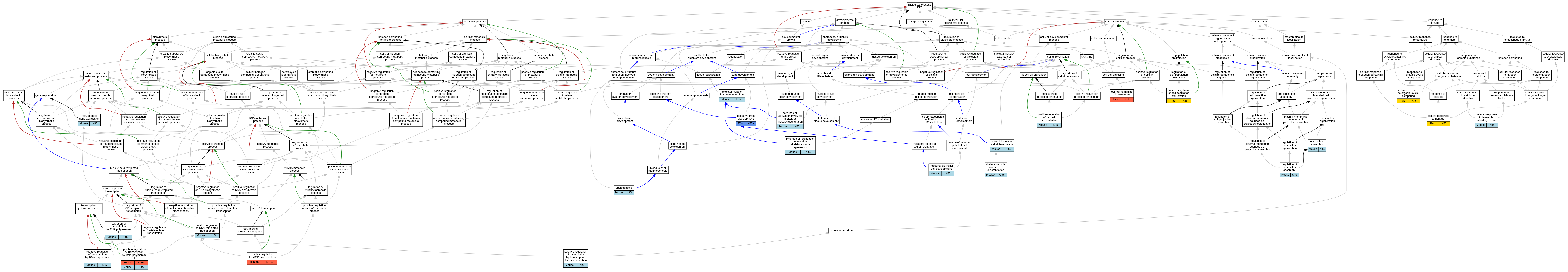Screen dimensions: 1568x272
Task: Click the node labeled exactly "metabolic process"
Action: (x=475, y=22)
